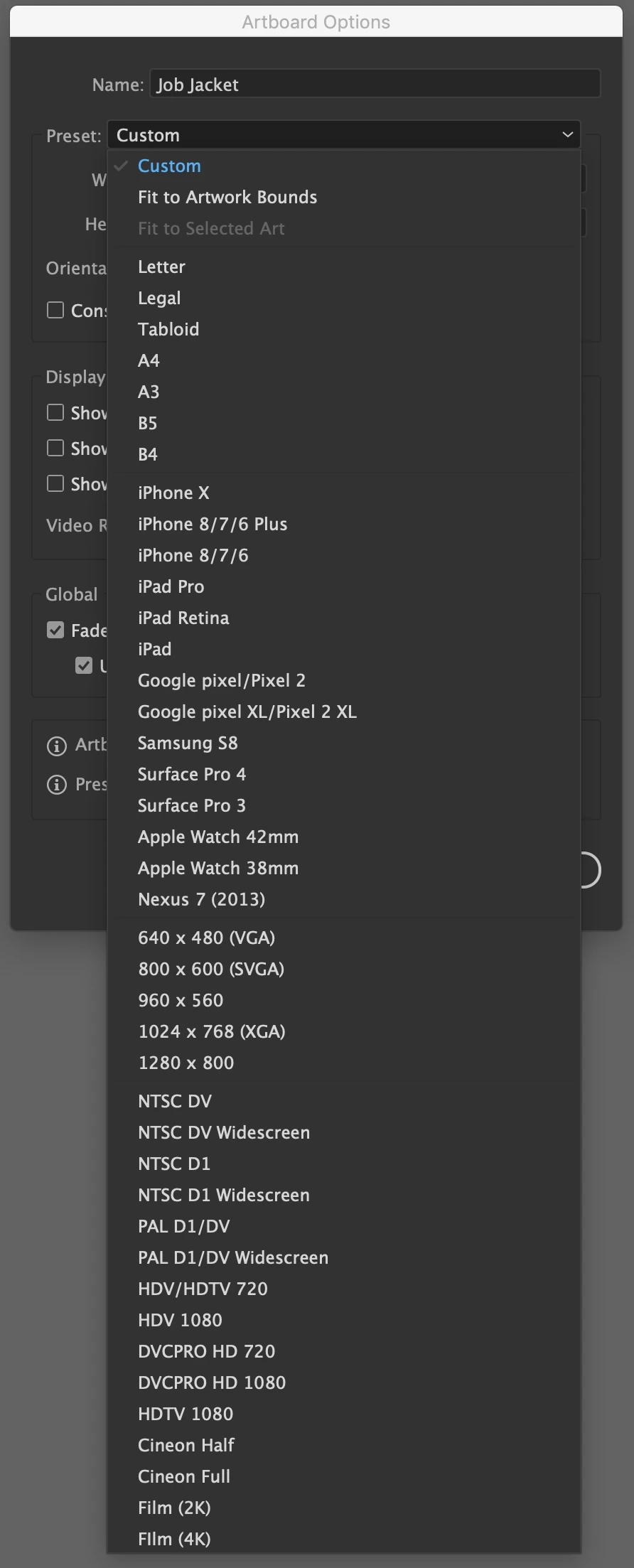Select the iPad Pro preset
The image size is (634, 1568).
(x=344, y=586)
